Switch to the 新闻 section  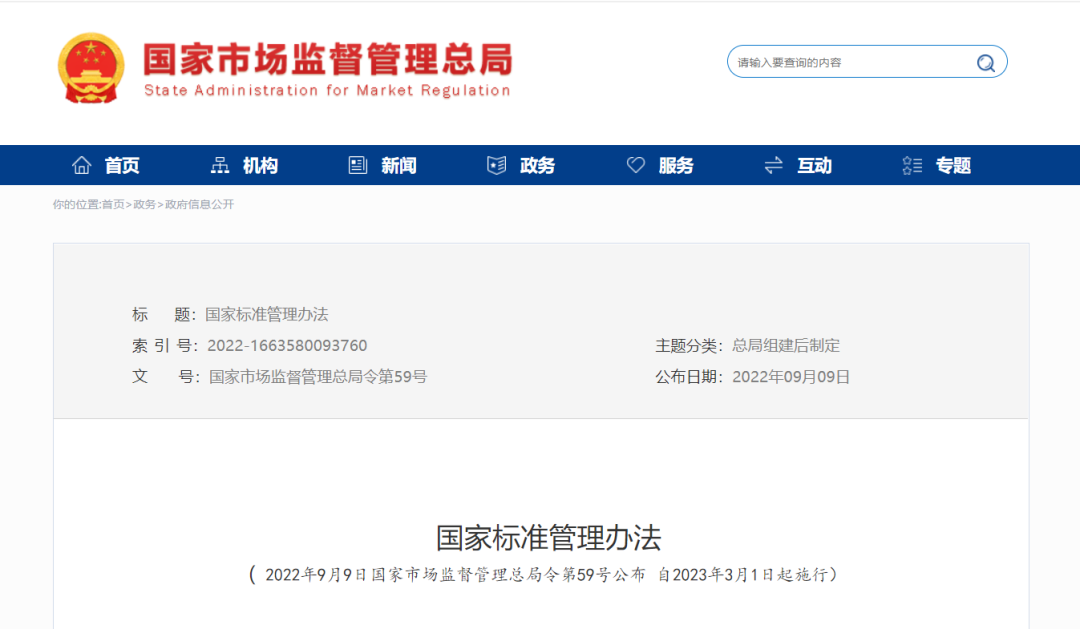coord(396,165)
